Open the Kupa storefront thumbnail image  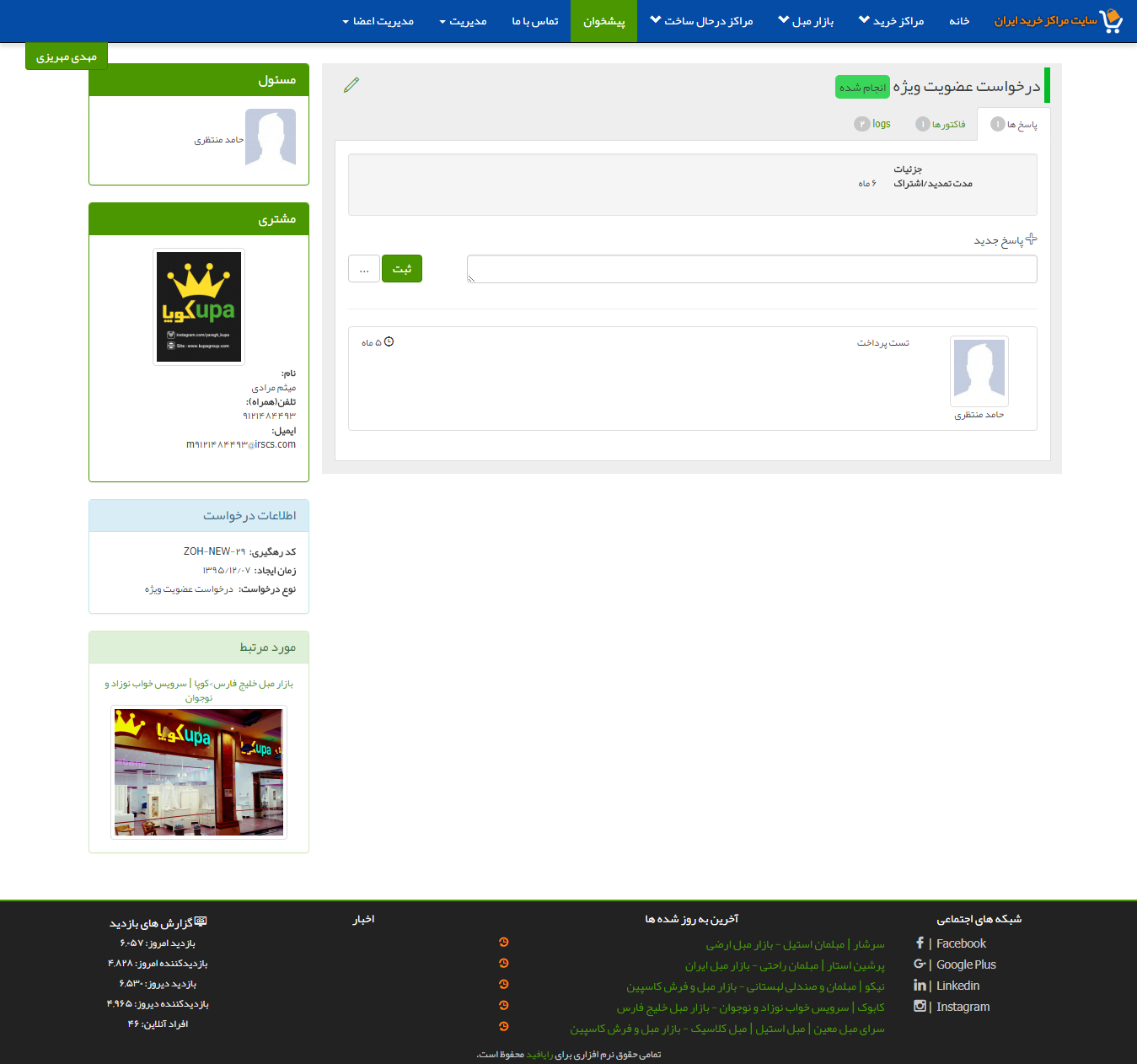[199, 772]
